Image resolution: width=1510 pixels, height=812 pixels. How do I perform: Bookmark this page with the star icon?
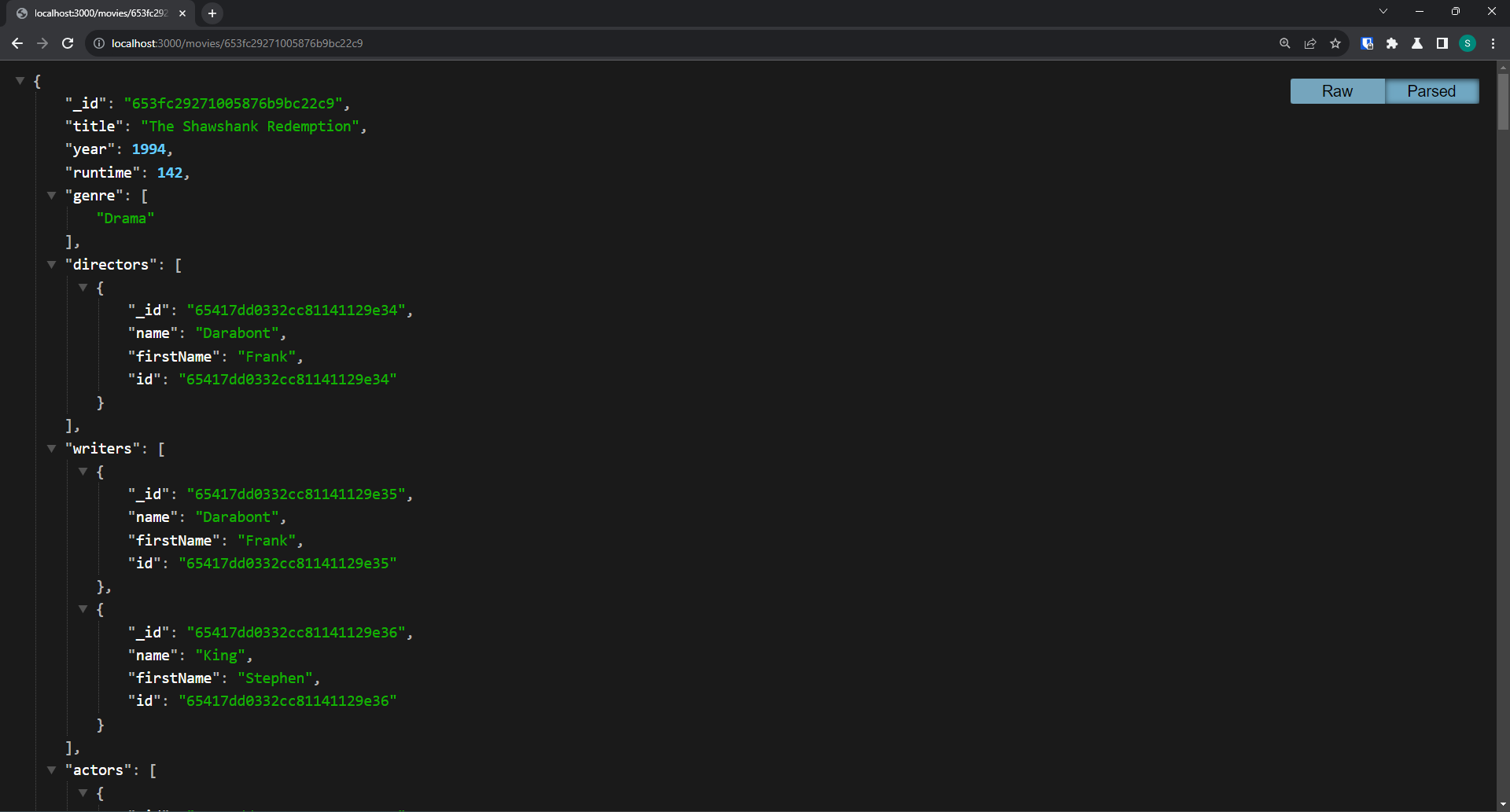(1335, 43)
